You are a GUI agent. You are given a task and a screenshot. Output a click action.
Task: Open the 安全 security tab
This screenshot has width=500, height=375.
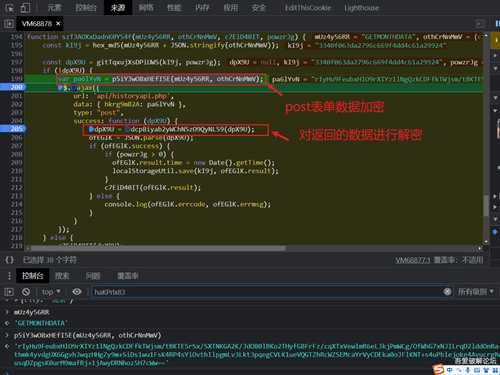tap(258, 8)
